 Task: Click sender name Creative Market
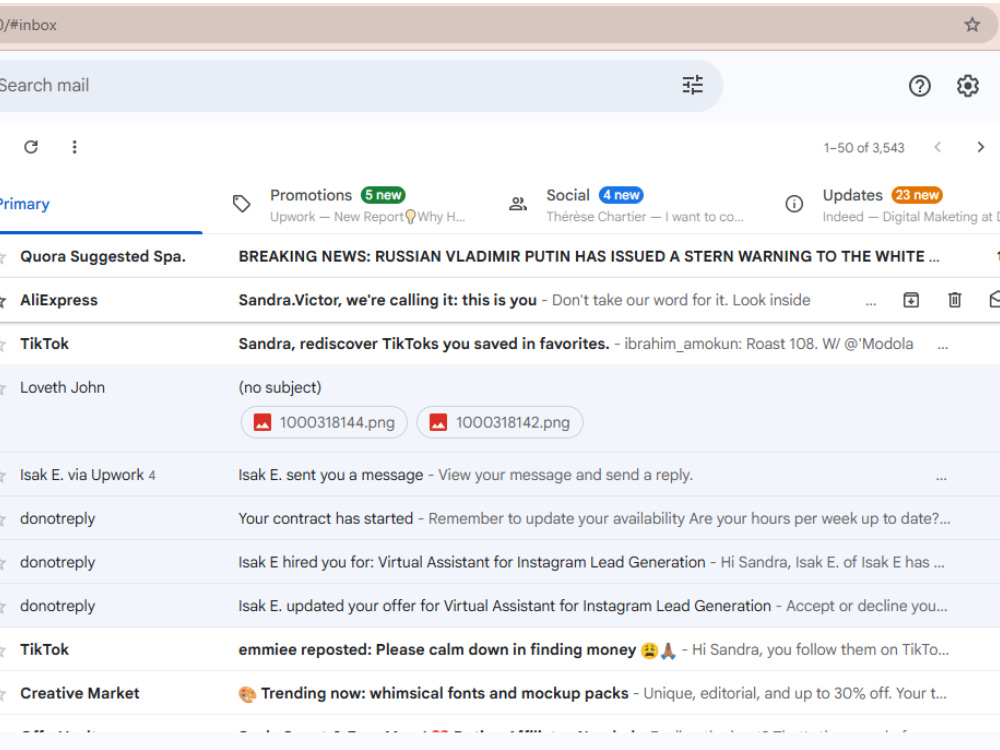click(80, 693)
